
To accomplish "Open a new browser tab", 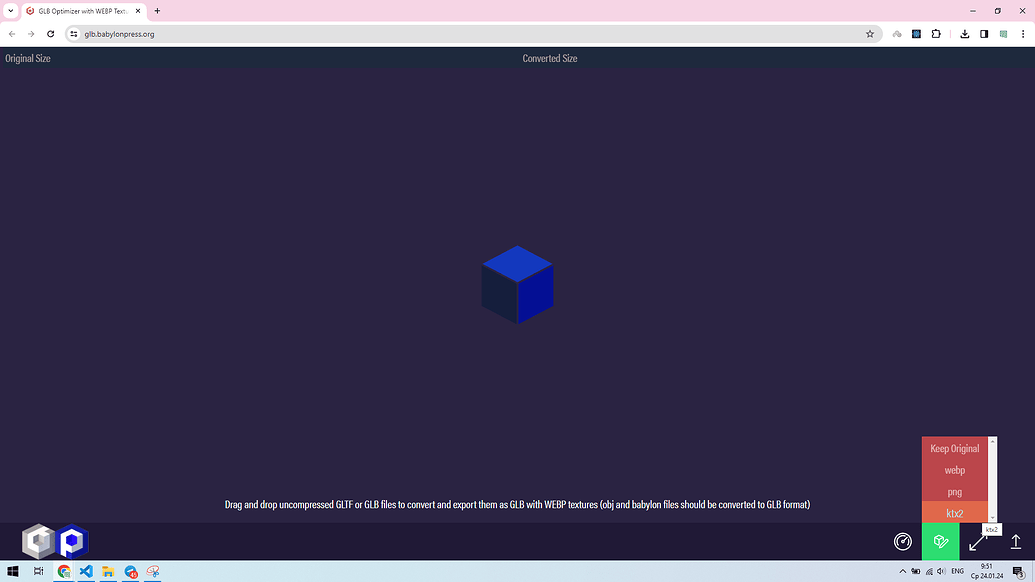I will tap(156, 11).
